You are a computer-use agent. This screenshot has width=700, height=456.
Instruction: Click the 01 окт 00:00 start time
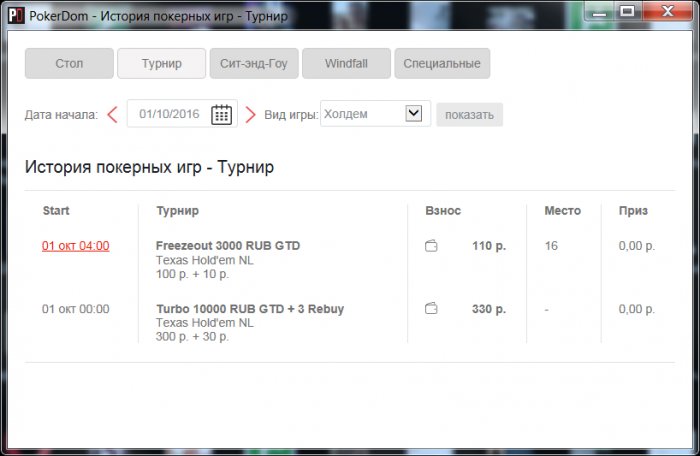click(75, 309)
